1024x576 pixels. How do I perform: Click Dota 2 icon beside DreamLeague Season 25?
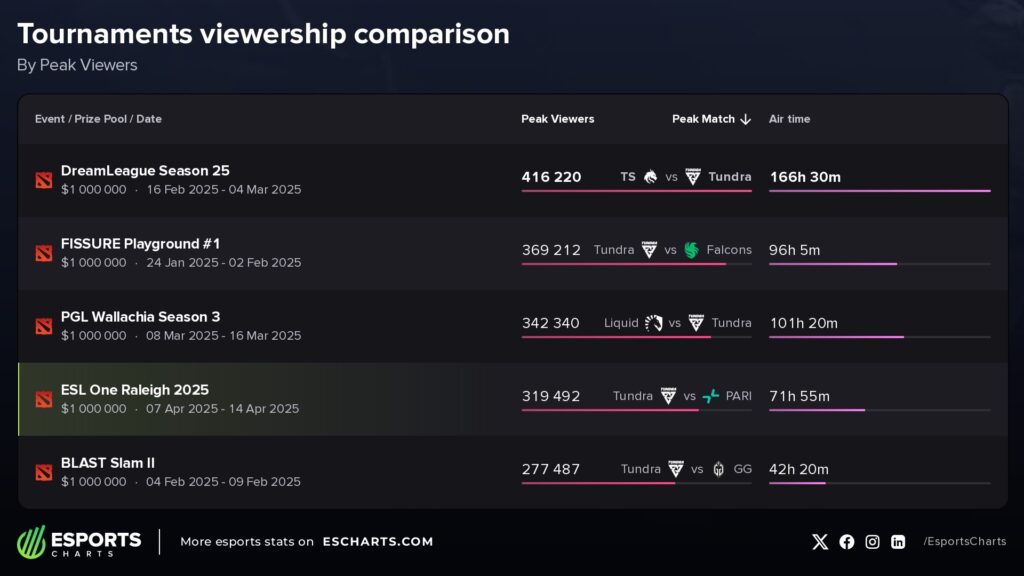44,180
